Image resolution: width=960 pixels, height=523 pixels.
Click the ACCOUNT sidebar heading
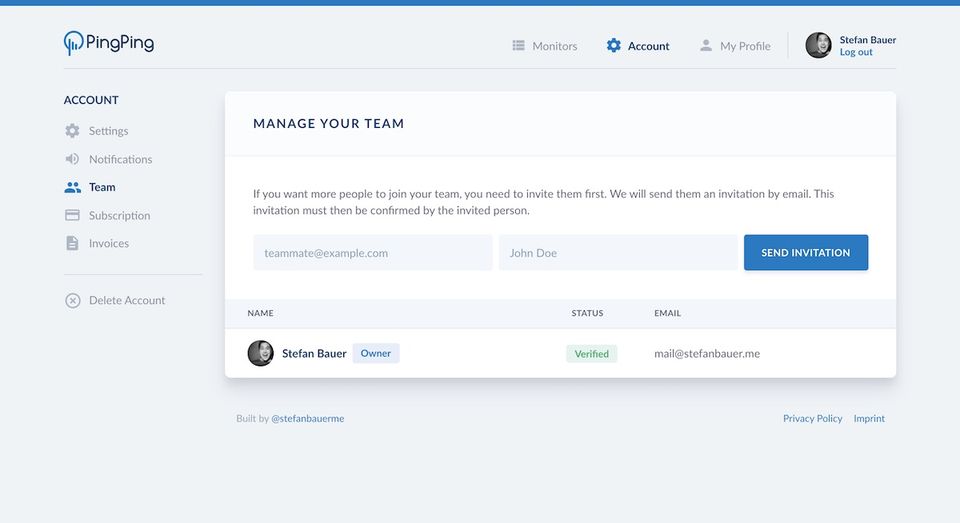(91, 100)
